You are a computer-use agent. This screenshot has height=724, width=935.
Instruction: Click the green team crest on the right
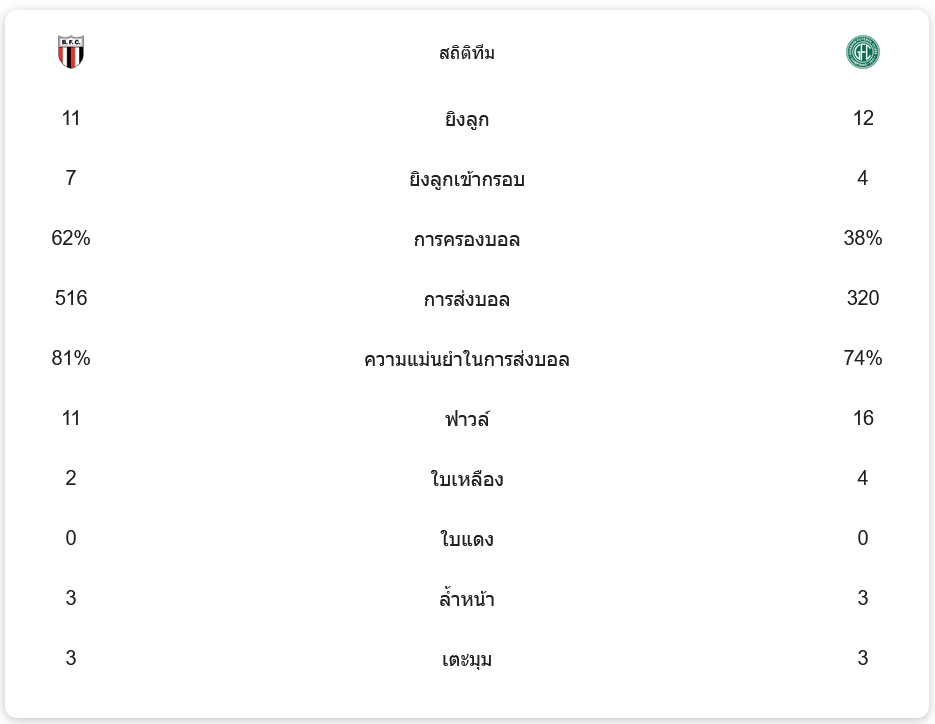tap(862, 52)
